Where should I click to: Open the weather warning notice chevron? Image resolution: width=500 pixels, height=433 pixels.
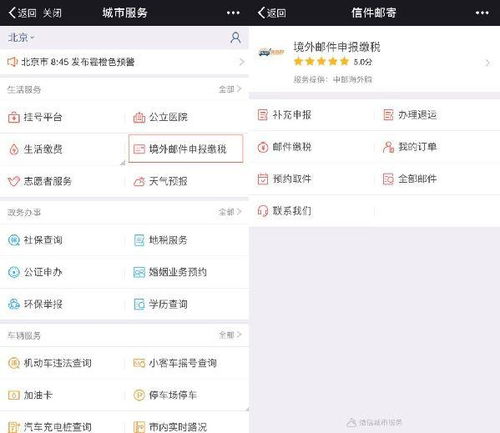pos(242,62)
